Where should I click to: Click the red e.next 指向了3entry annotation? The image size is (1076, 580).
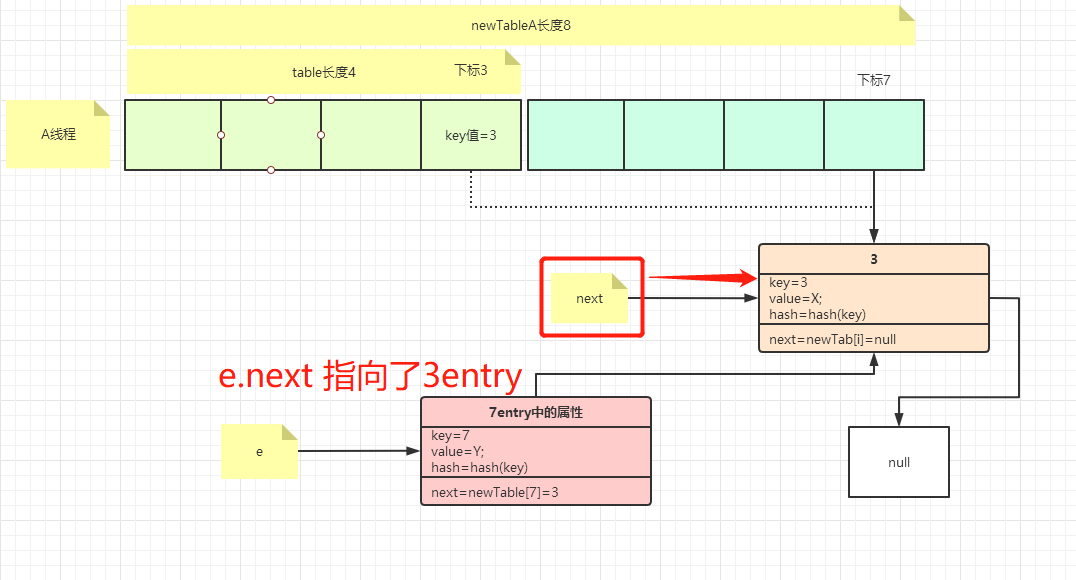tap(368, 376)
